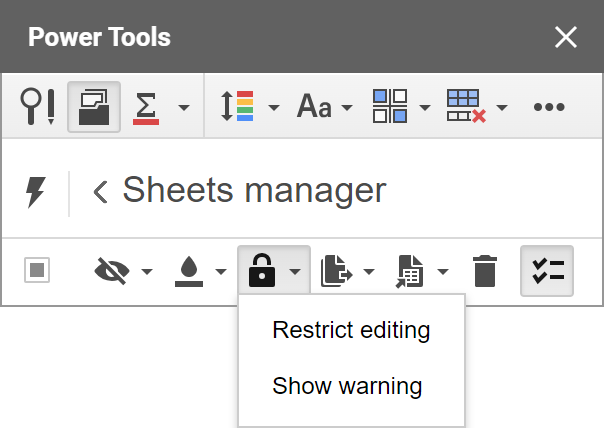Toggle the select all sheets checkbox
The width and height of the screenshot is (604, 428).
(x=37, y=270)
